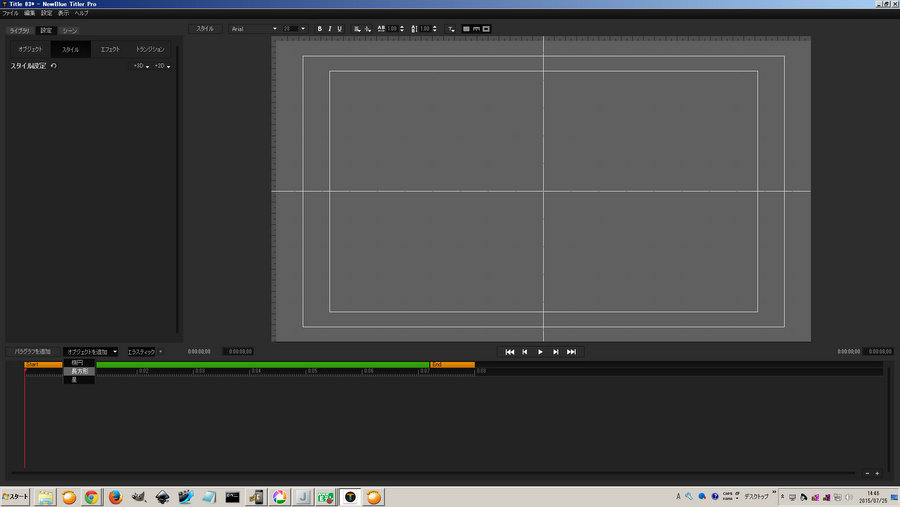Click the line spacing icon
Viewport: 900px width, 507px height.
(414, 29)
